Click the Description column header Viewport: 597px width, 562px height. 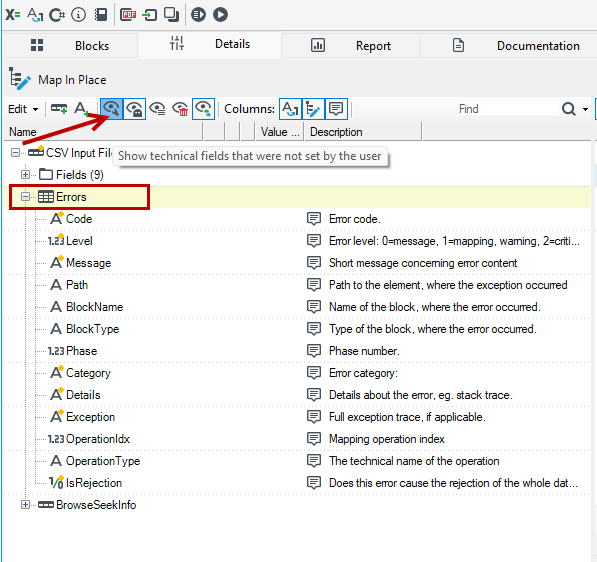(x=363, y=132)
